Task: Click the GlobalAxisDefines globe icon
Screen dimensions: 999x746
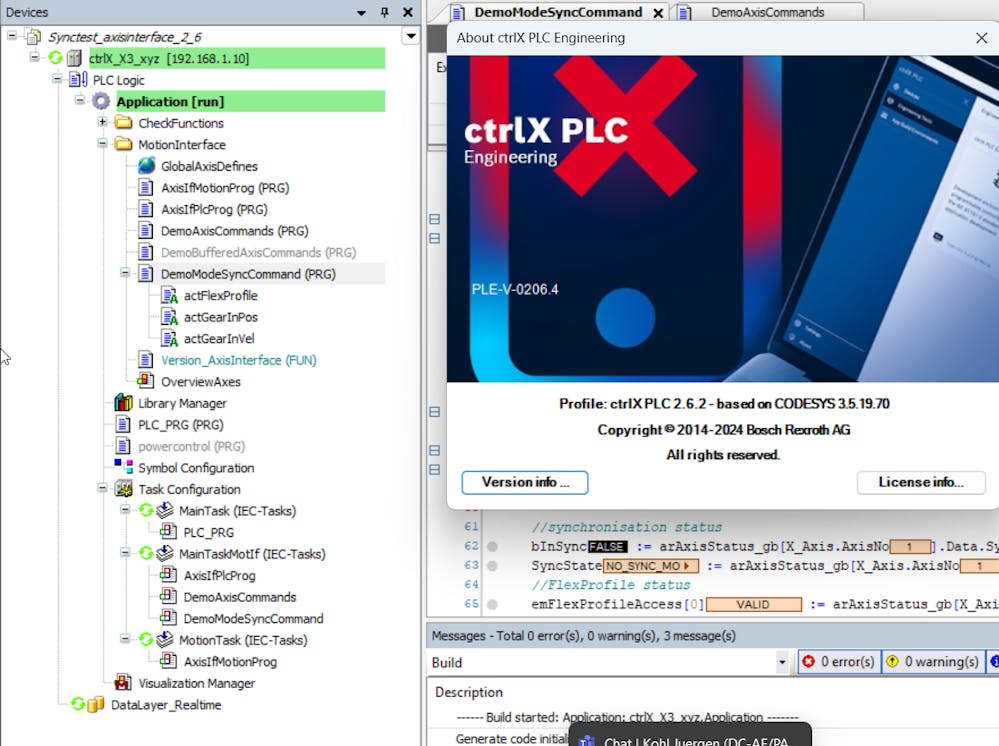Action: 146,166
